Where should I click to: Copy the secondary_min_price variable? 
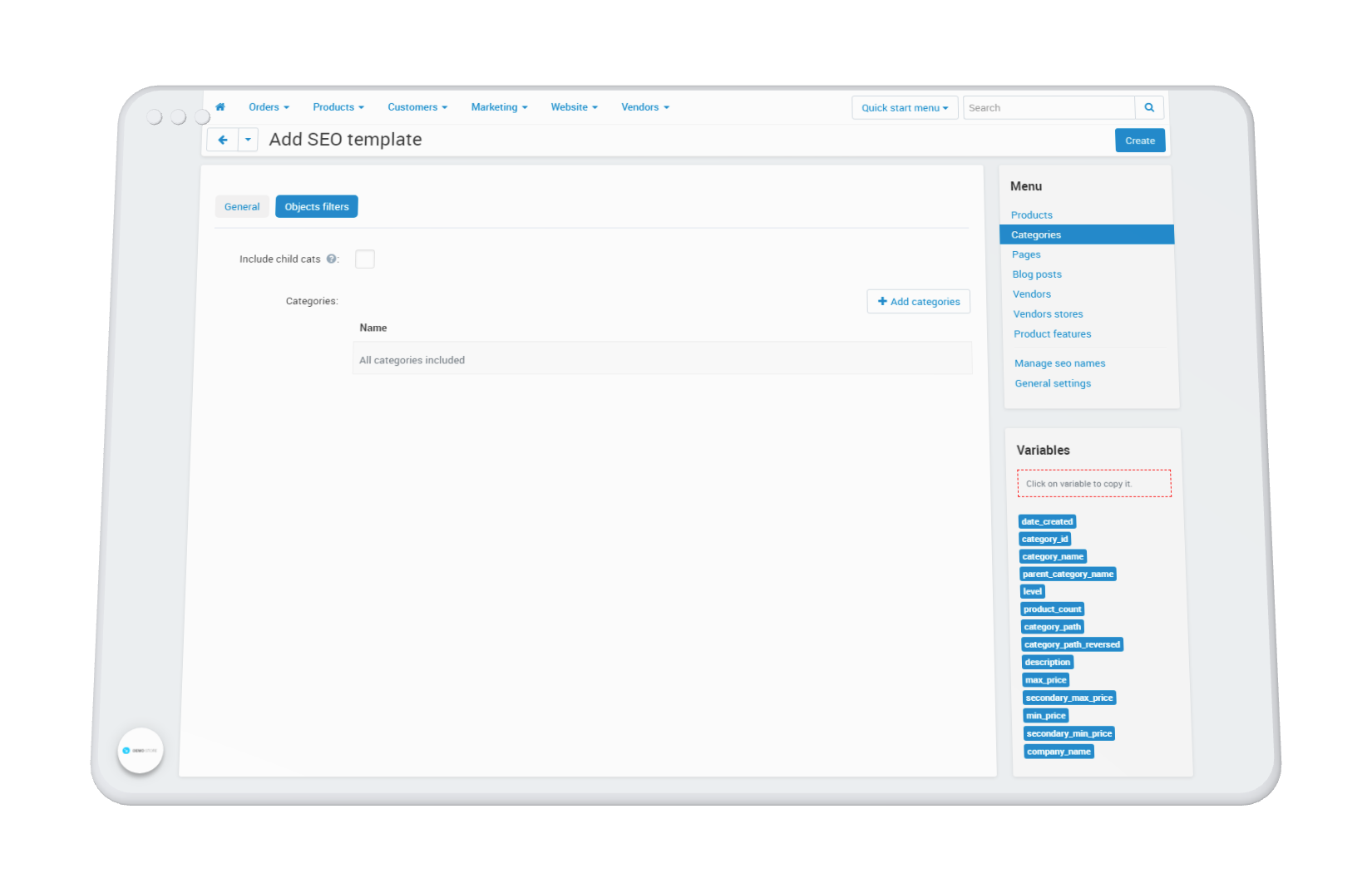(x=1069, y=734)
